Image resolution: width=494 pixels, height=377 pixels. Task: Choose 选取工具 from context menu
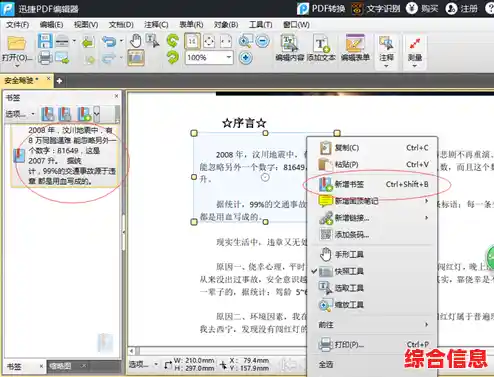point(373,288)
